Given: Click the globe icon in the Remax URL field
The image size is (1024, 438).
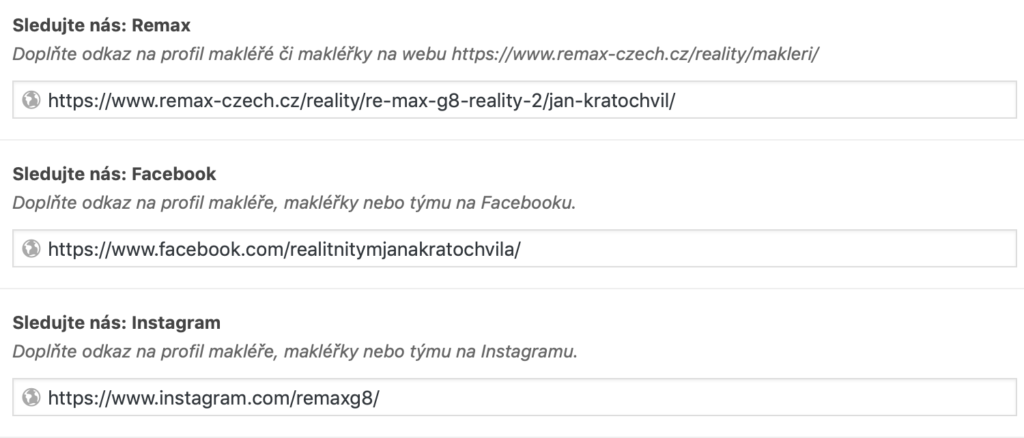Looking at the screenshot, I should click(31, 100).
